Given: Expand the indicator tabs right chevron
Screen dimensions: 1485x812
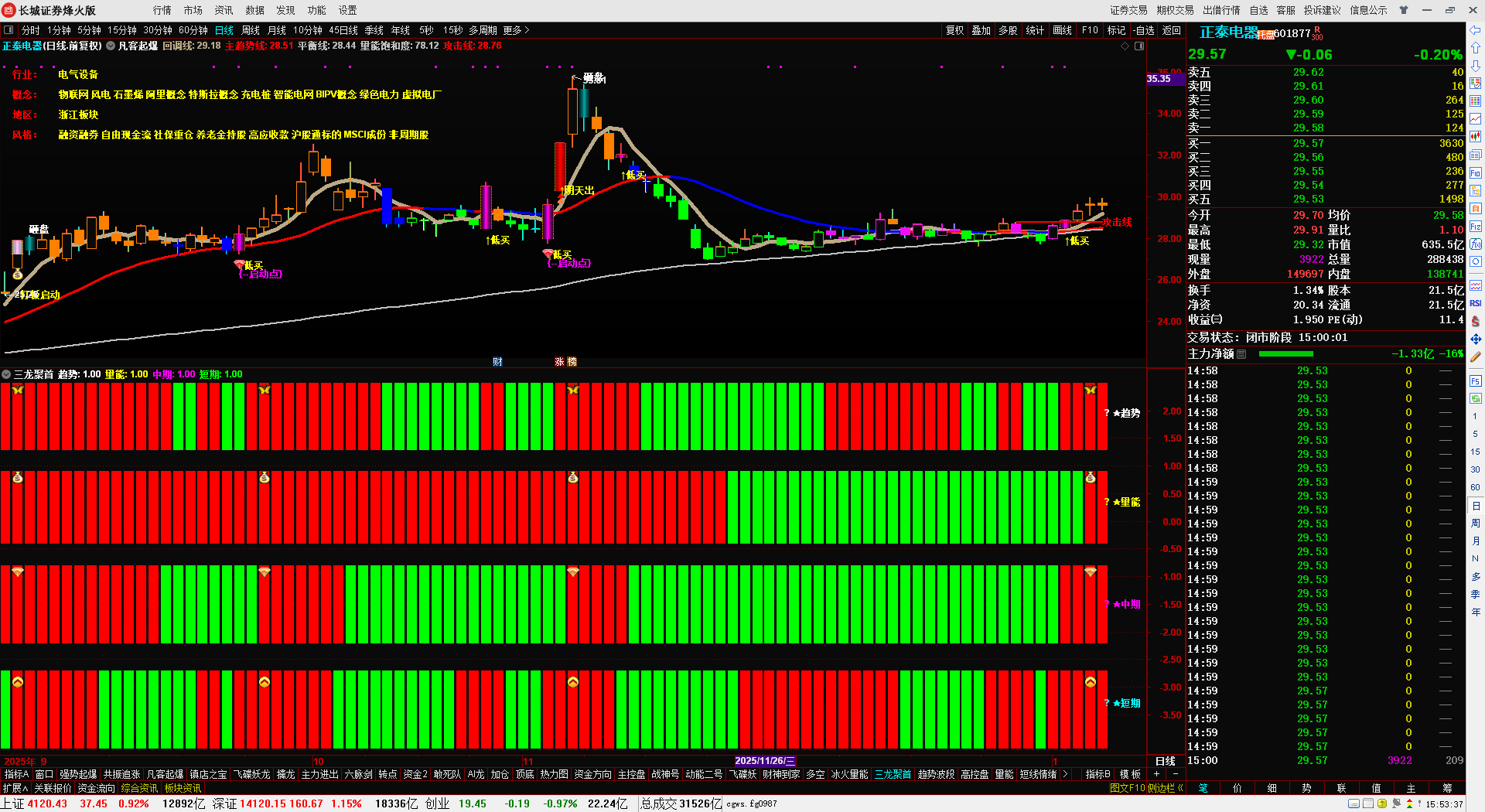Looking at the screenshot, I should click(x=1065, y=774).
